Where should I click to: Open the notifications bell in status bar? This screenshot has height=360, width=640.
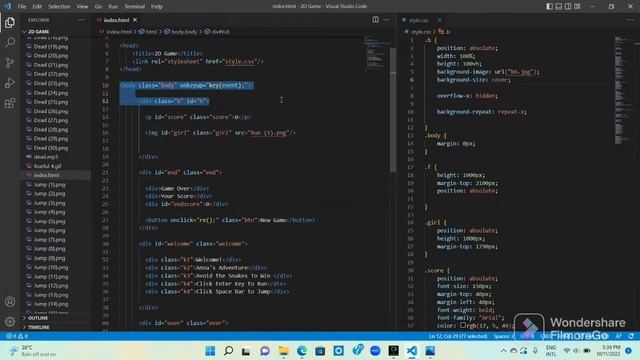pos(631,336)
